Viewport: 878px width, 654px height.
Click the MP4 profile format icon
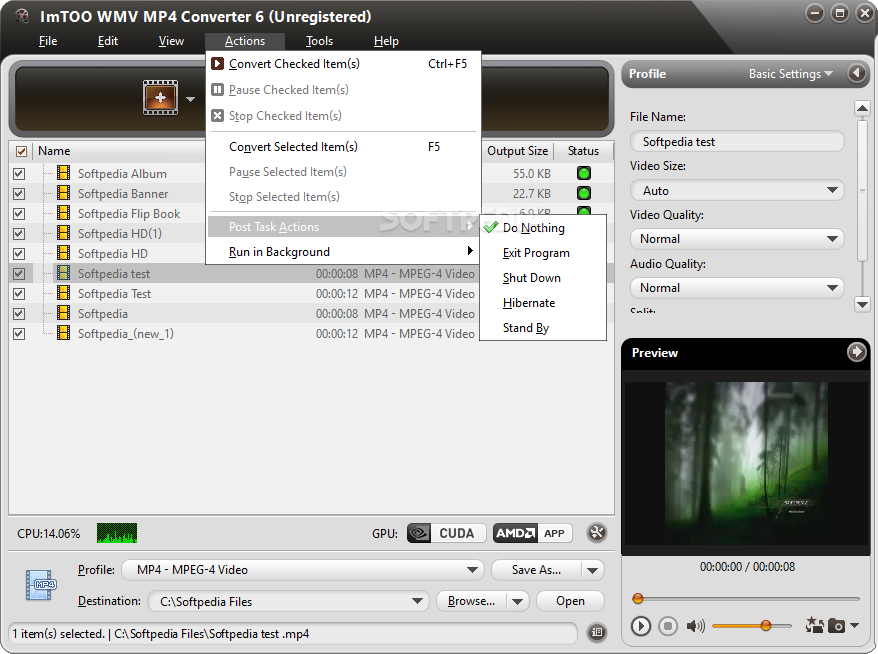pyautogui.click(x=40, y=585)
